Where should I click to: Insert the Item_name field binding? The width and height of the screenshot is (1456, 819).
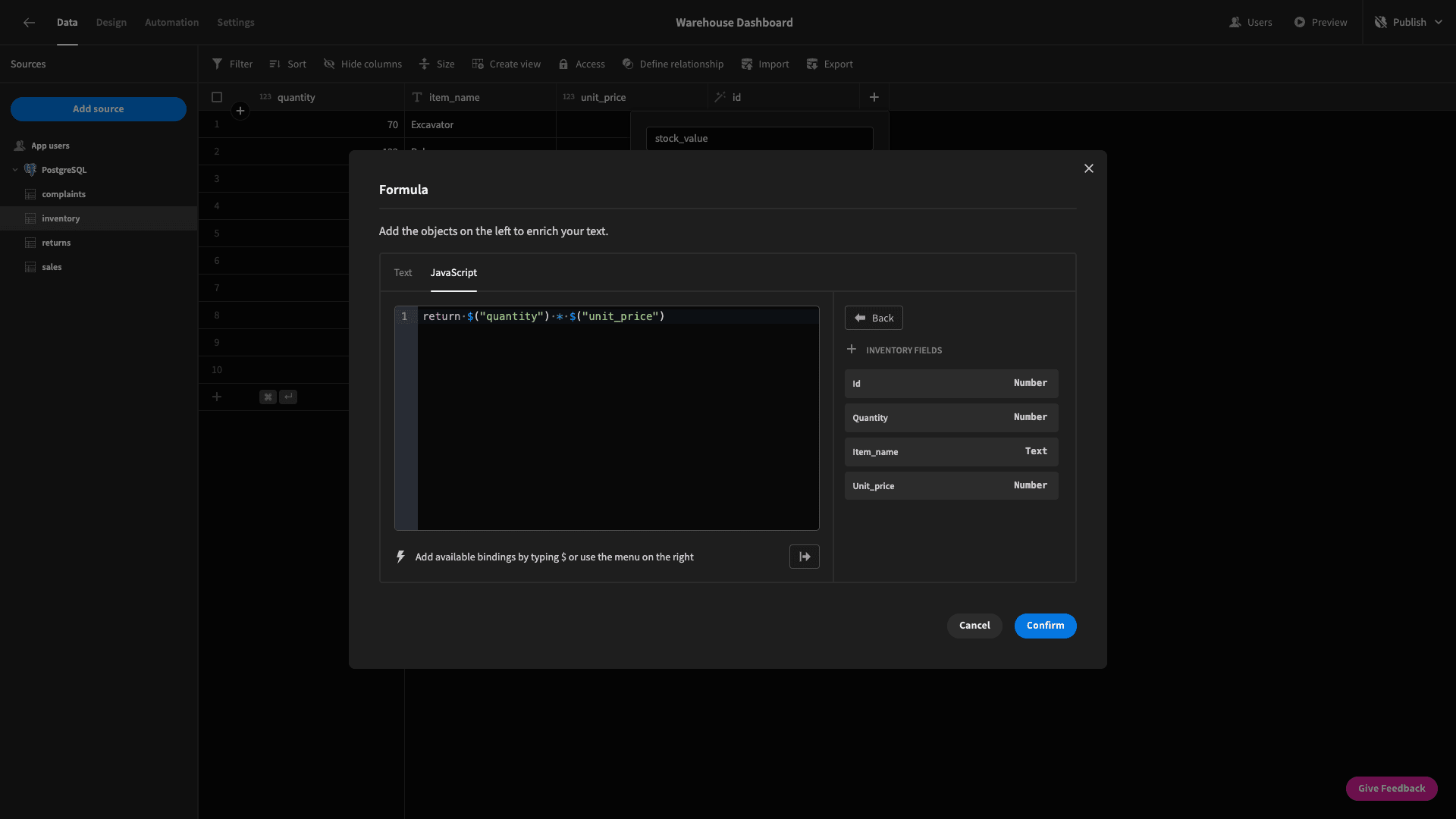(x=951, y=452)
